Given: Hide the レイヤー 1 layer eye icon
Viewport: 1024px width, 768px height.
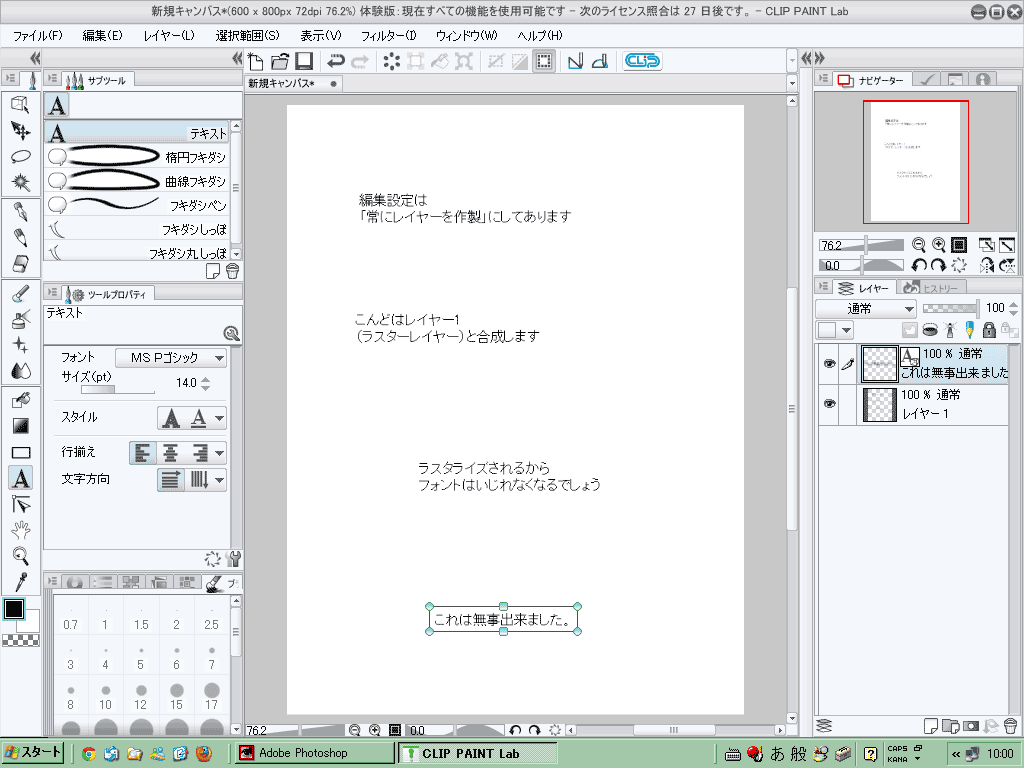Looking at the screenshot, I should pyautogui.click(x=828, y=403).
